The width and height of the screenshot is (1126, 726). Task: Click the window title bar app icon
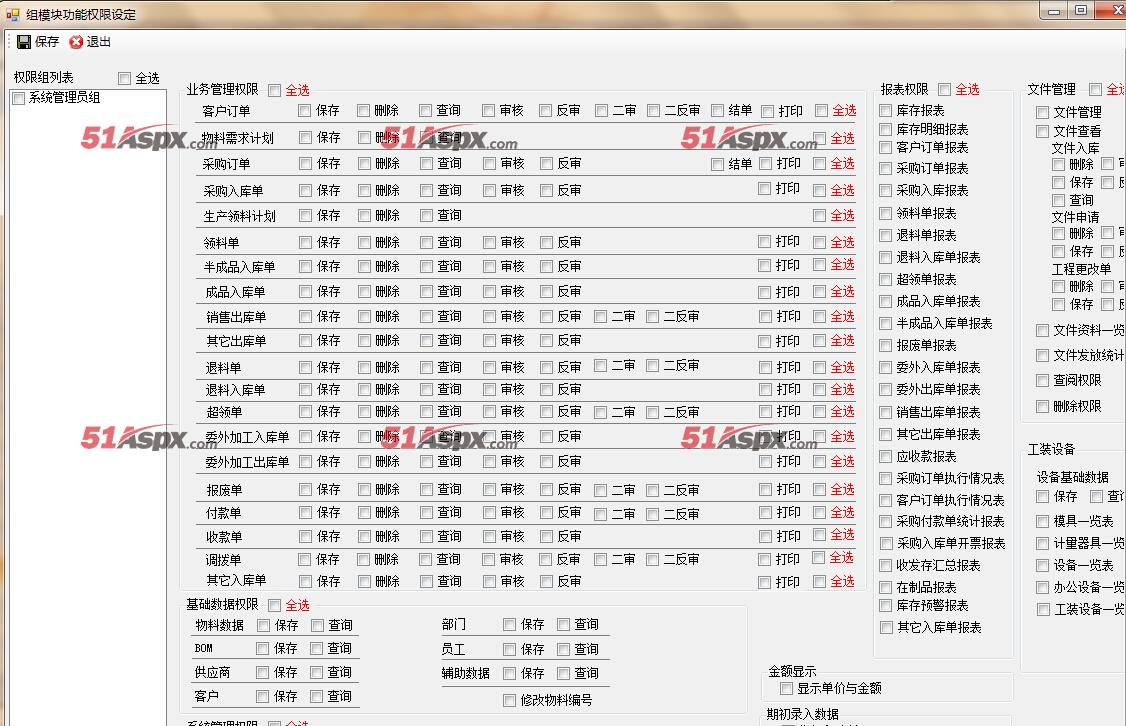click(13, 14)
